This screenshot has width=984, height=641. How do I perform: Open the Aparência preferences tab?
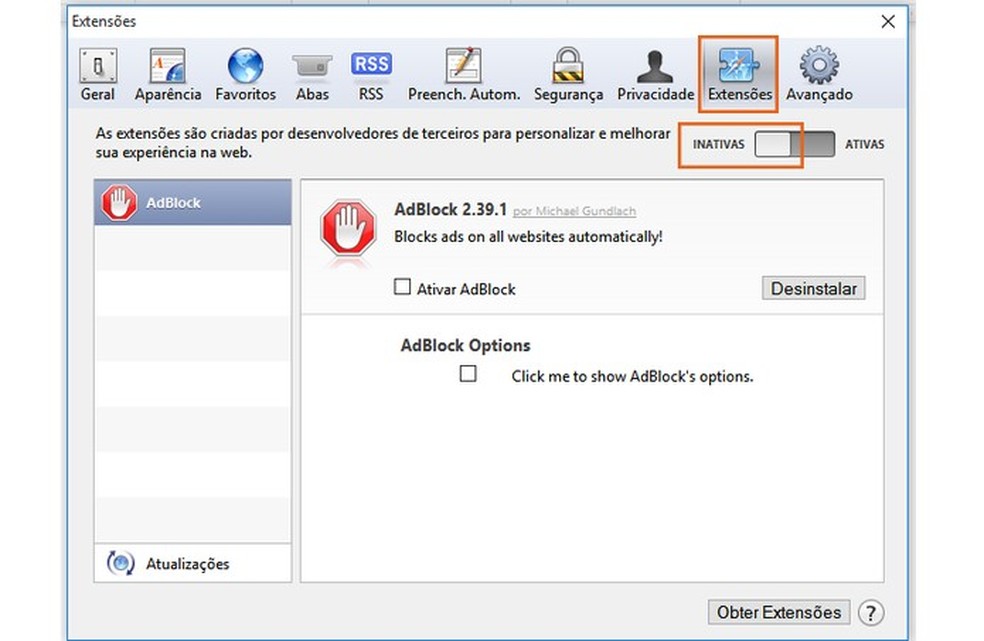pyautogui.click(x=168, y=75)
